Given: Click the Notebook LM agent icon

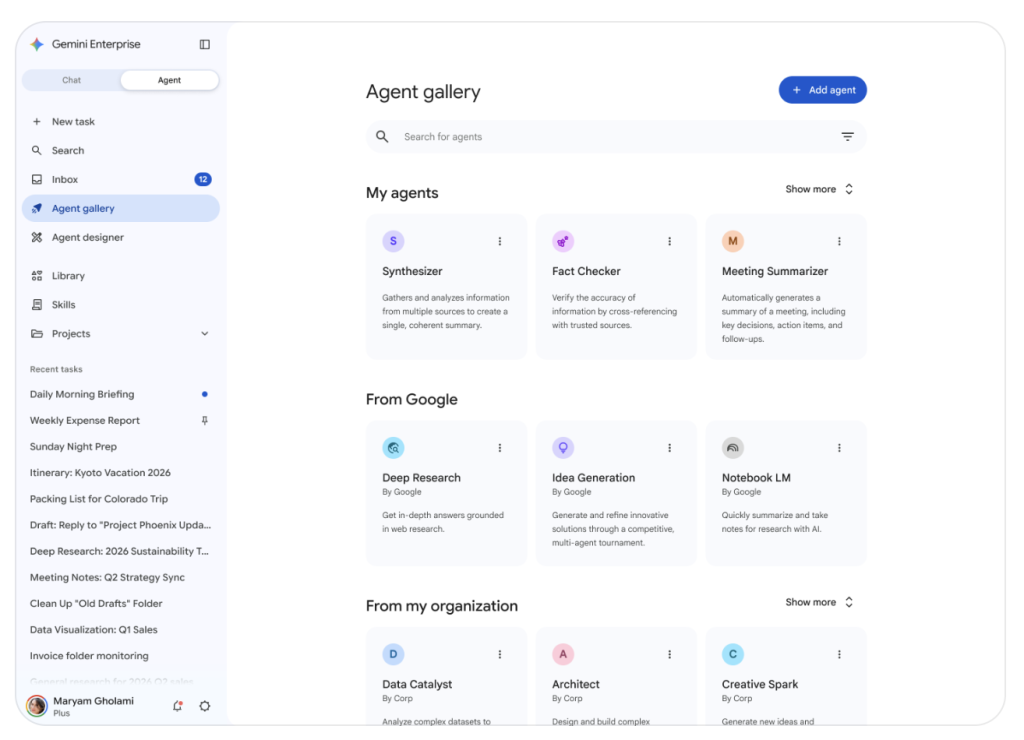Looking at the screenshot, I should (733, 447).
